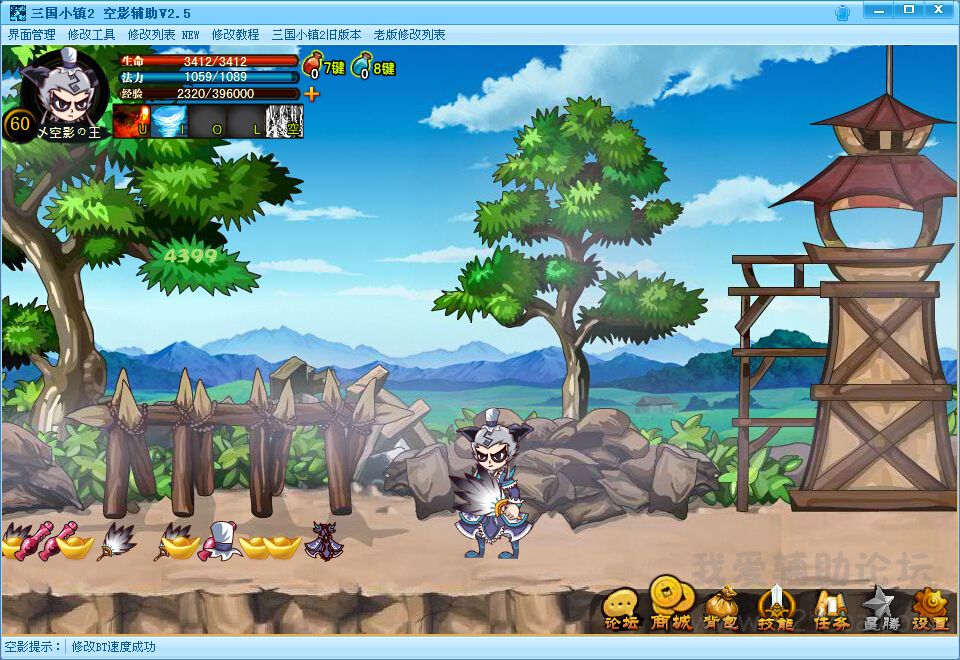Open the 星腾 star icon
960x660 pixels.
point(881,610)
